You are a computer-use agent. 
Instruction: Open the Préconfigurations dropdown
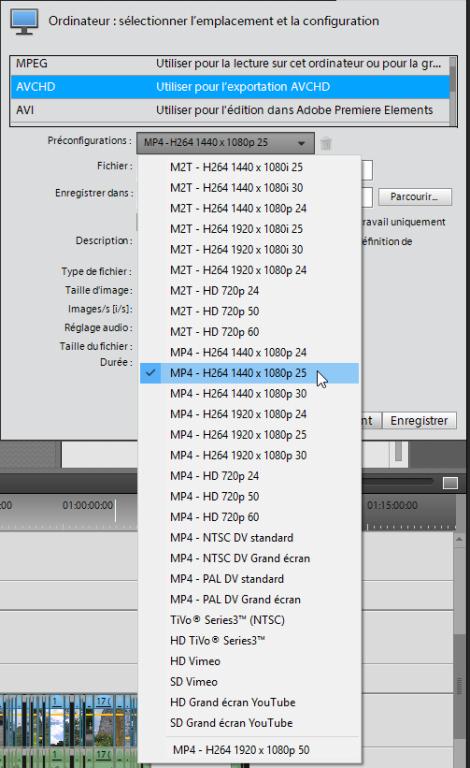pos(225,143)
